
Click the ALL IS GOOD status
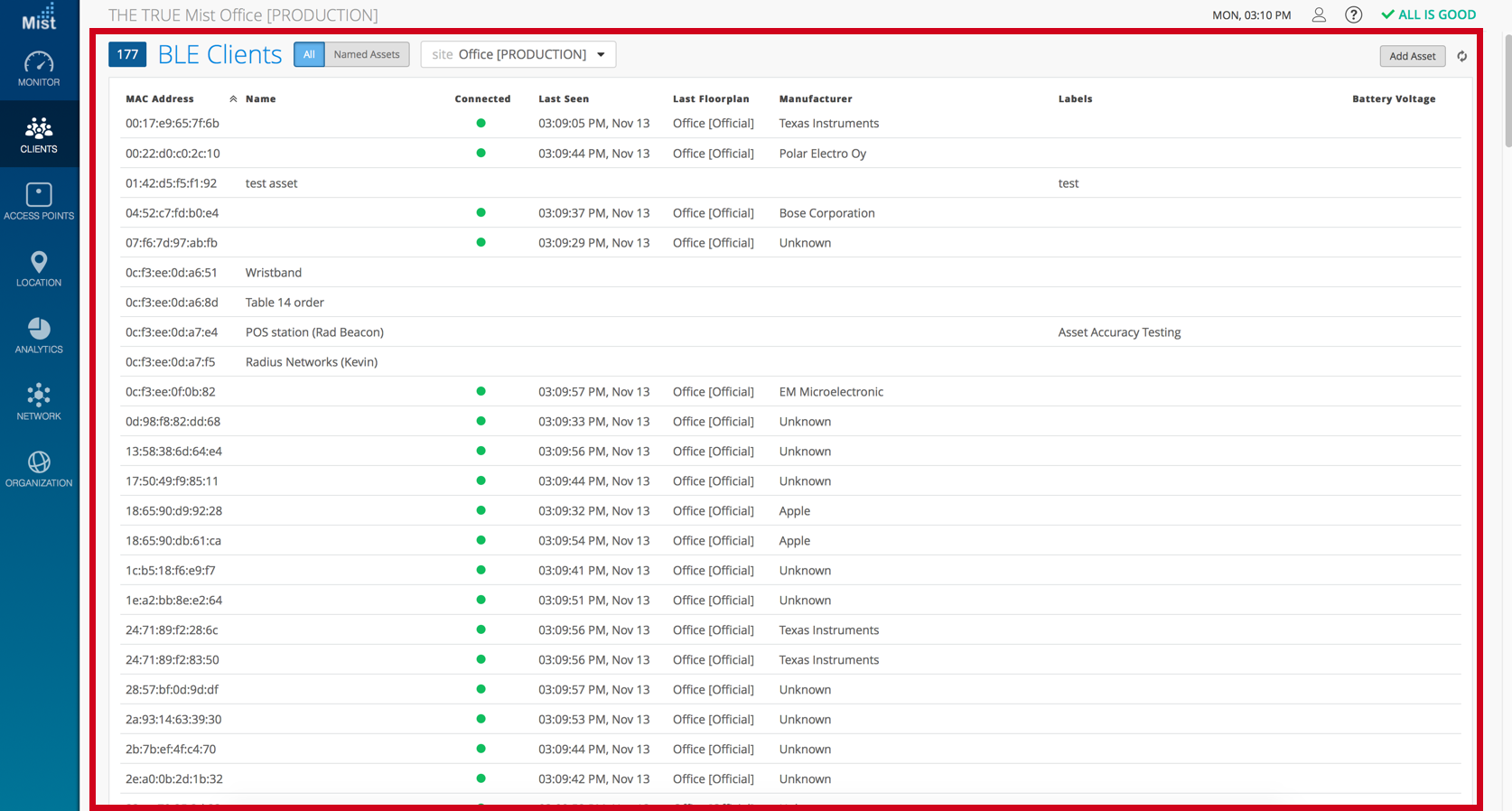click(1428, 14)
